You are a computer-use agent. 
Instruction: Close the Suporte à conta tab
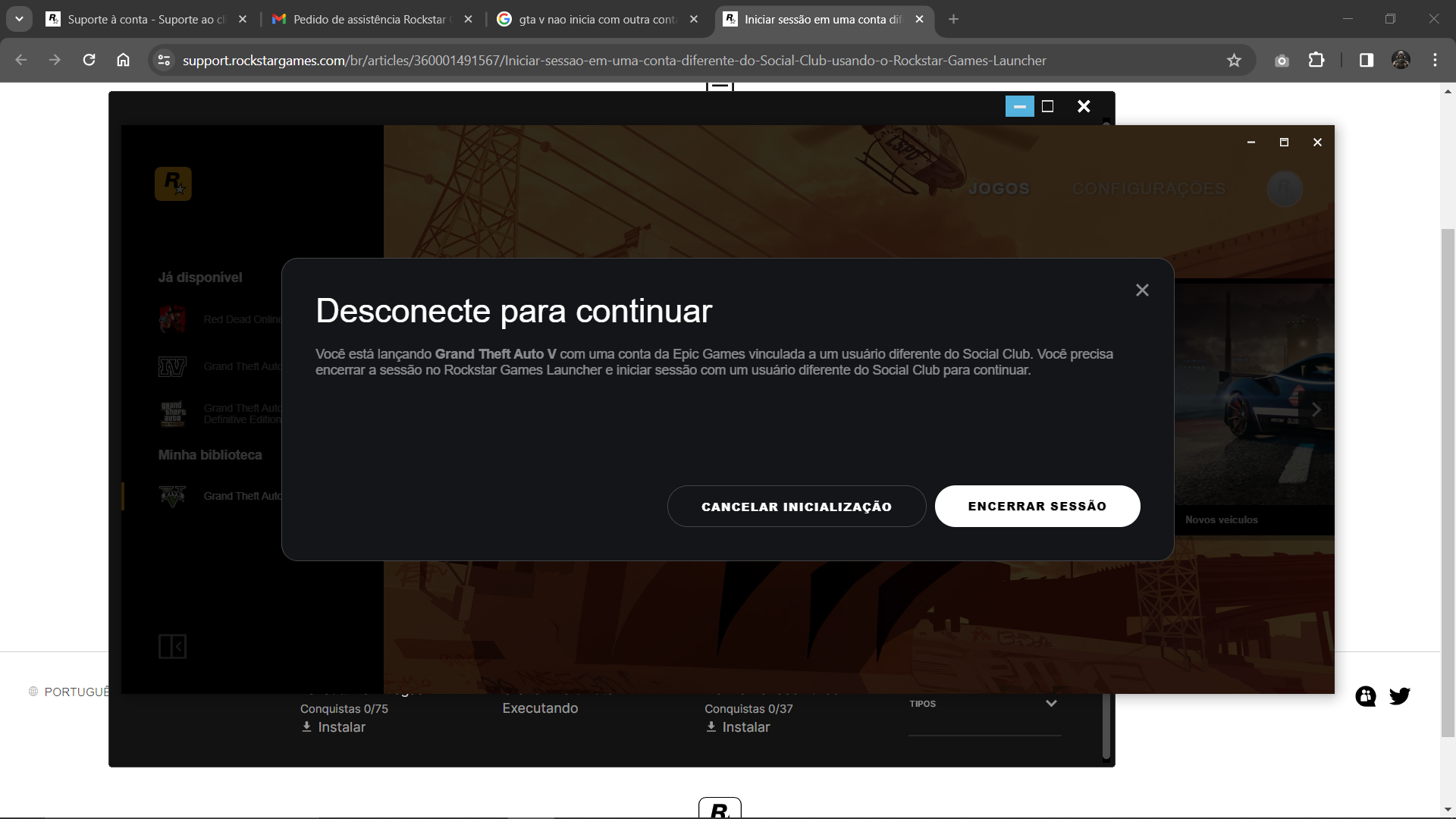point(243,19)
